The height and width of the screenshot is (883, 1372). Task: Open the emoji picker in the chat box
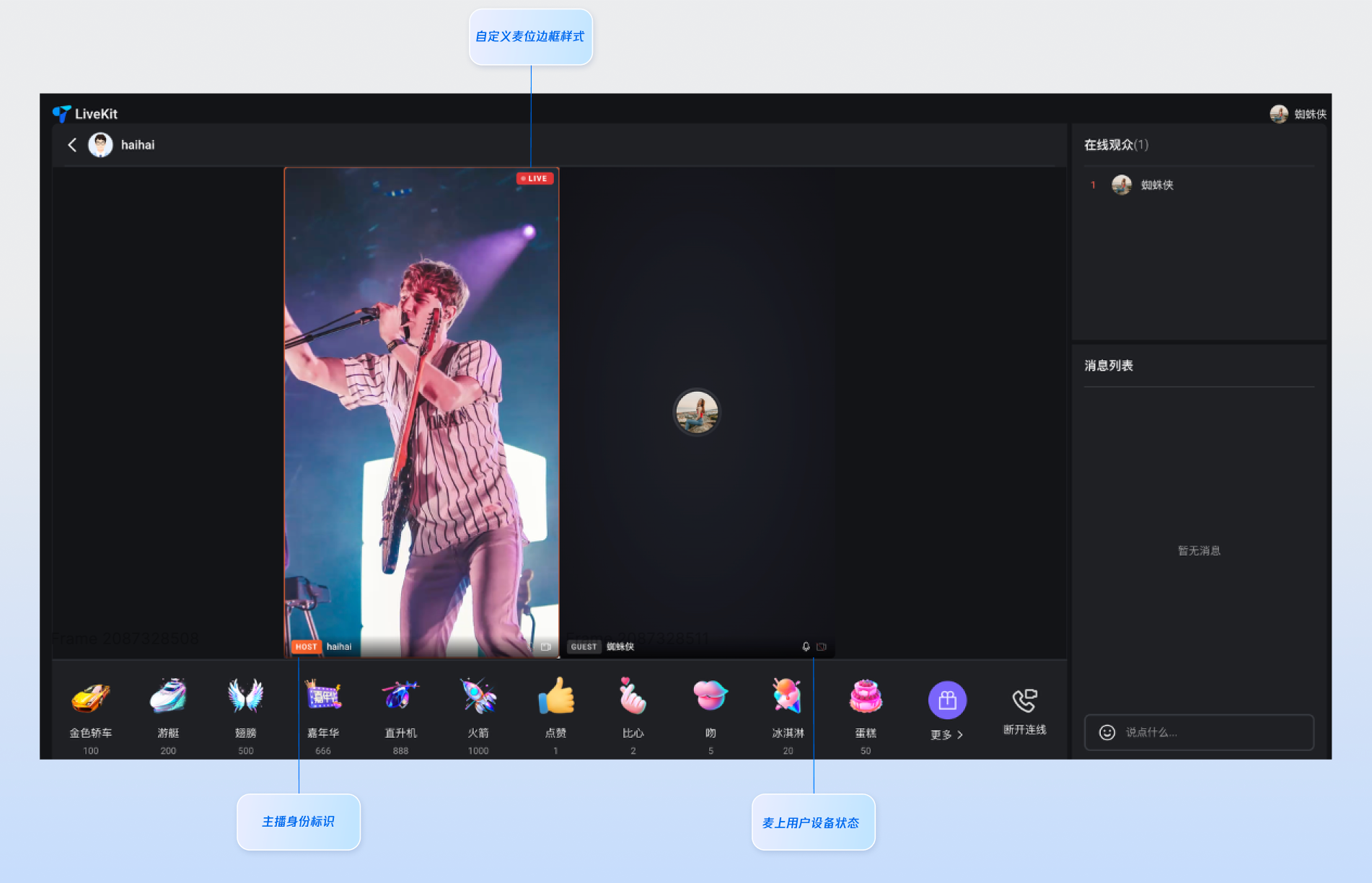pos(1107,732)
